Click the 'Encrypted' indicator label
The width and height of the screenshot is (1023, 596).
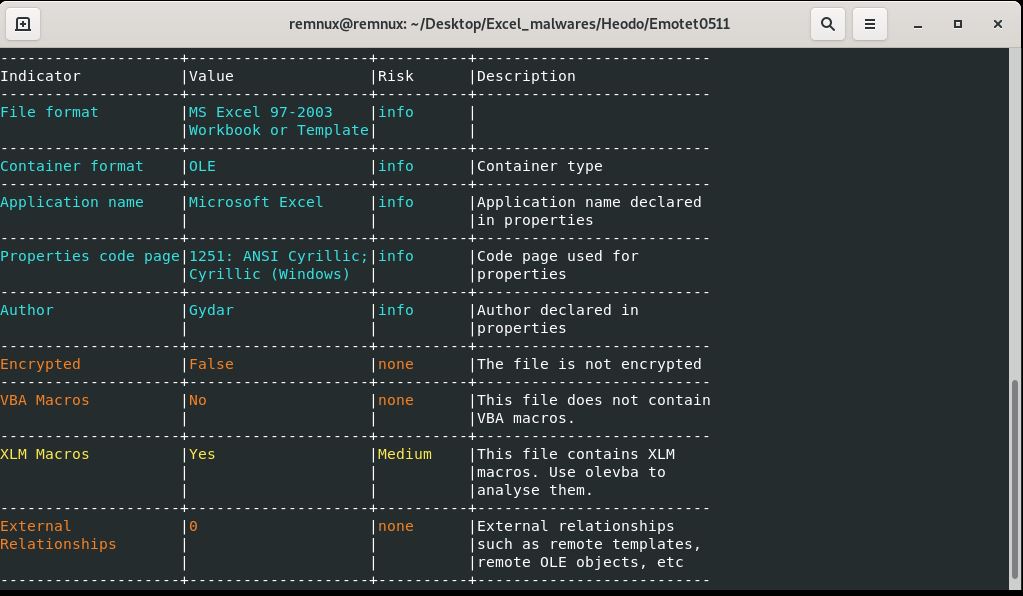40,364
